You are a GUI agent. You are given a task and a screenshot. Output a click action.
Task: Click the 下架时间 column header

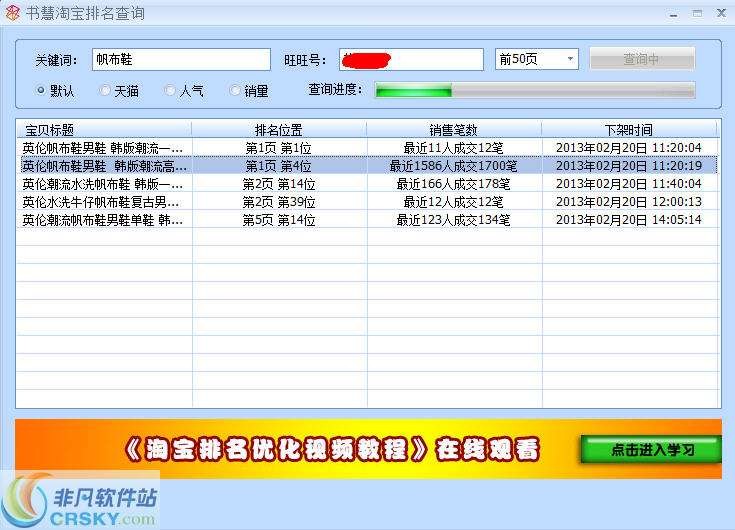[629, 129]
